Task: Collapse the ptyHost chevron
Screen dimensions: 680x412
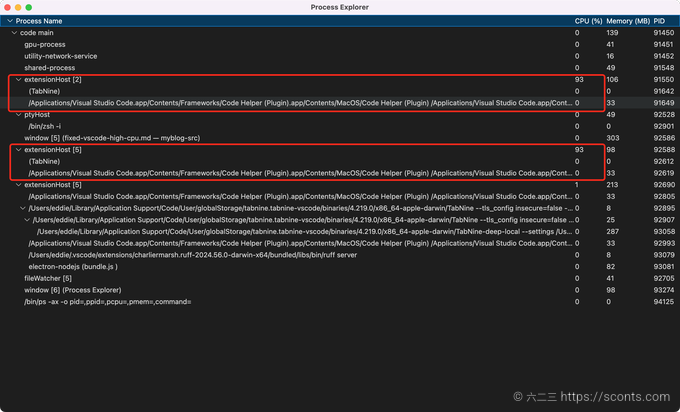Action: (19, 114)
